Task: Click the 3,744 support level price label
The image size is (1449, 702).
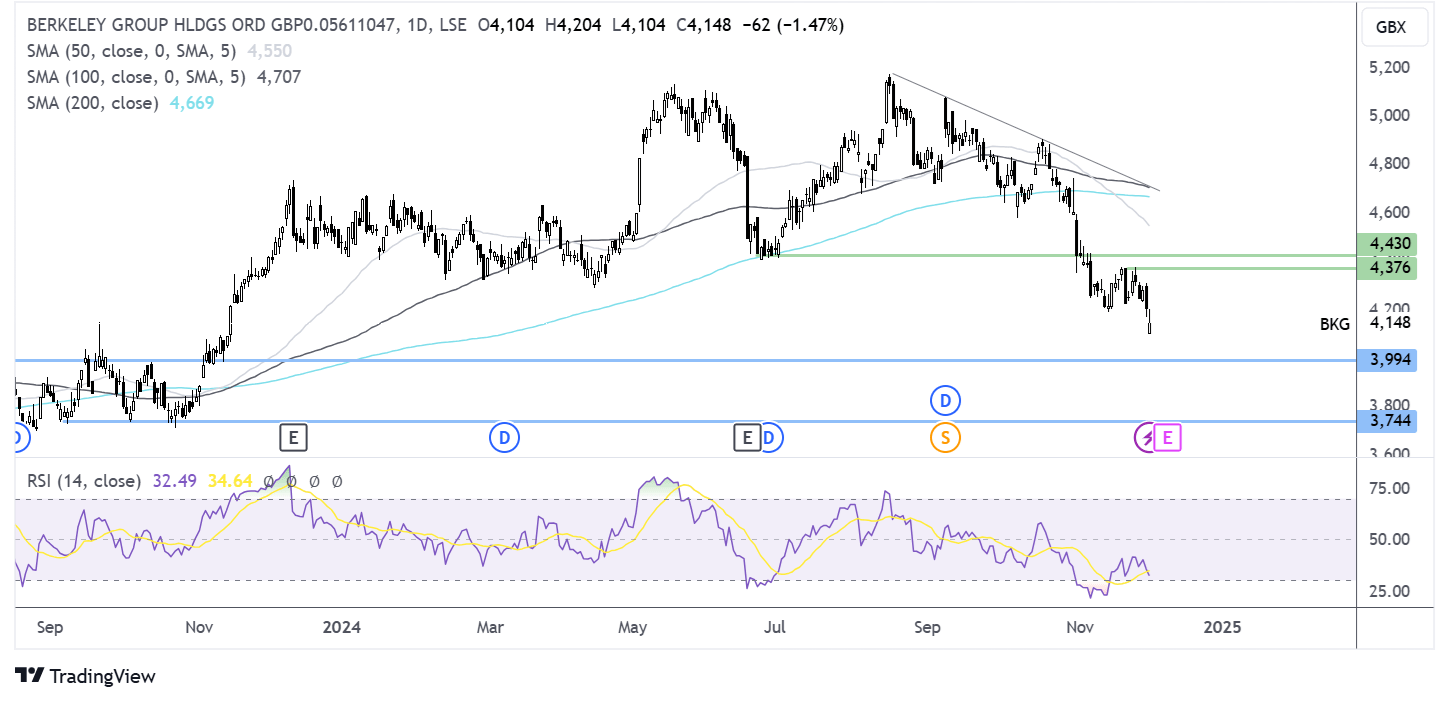Action: pos(1387,422)
